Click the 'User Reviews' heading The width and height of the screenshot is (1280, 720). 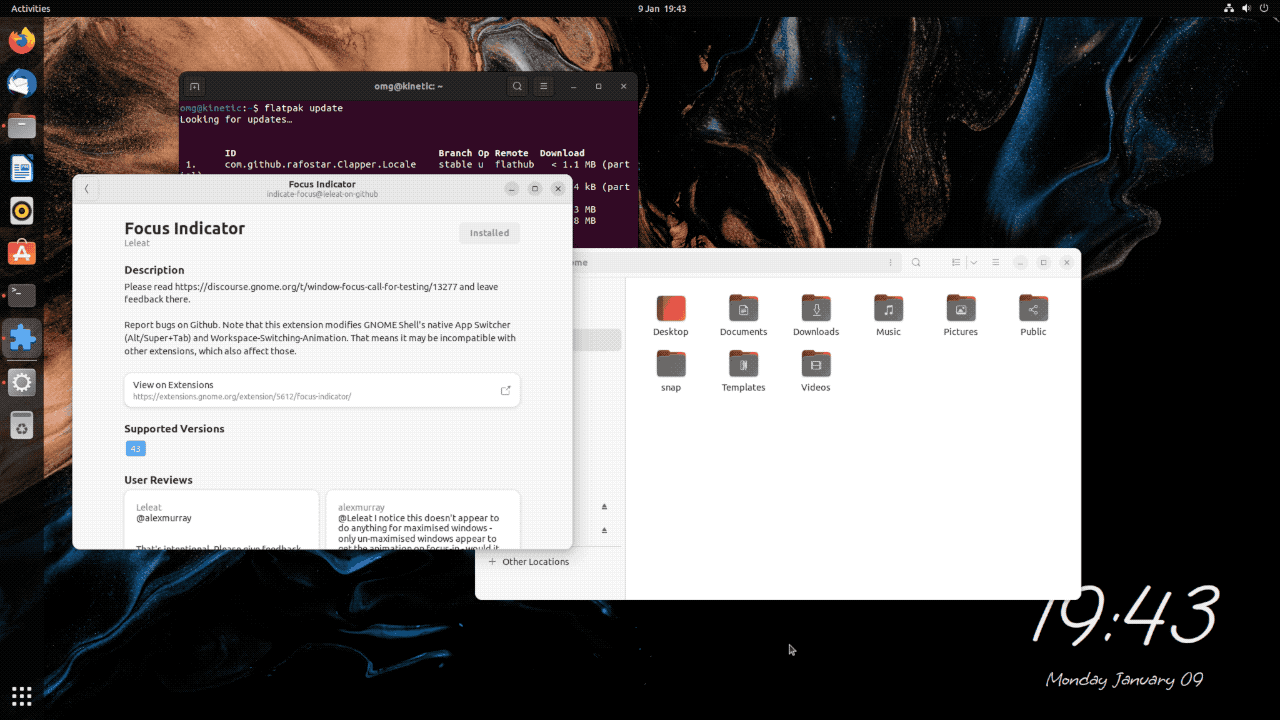(158, 480)
